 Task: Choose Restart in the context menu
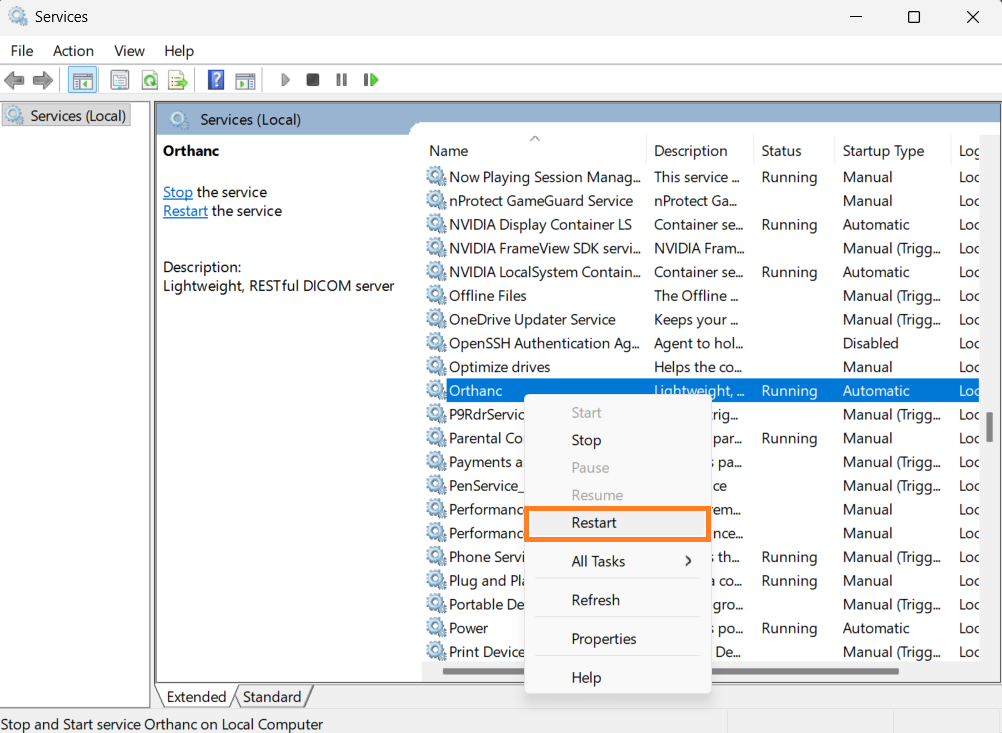tap(617, 523)
